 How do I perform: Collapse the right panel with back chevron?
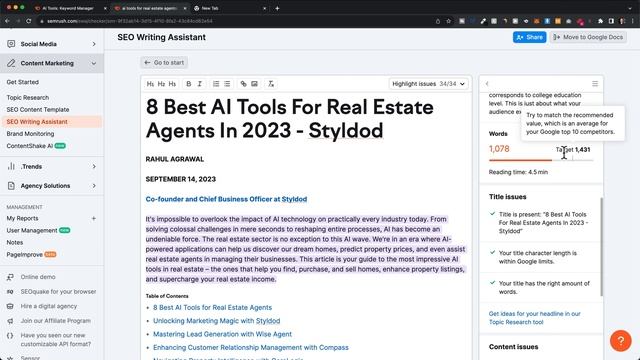pyautogui.click(x=487, y=84)
